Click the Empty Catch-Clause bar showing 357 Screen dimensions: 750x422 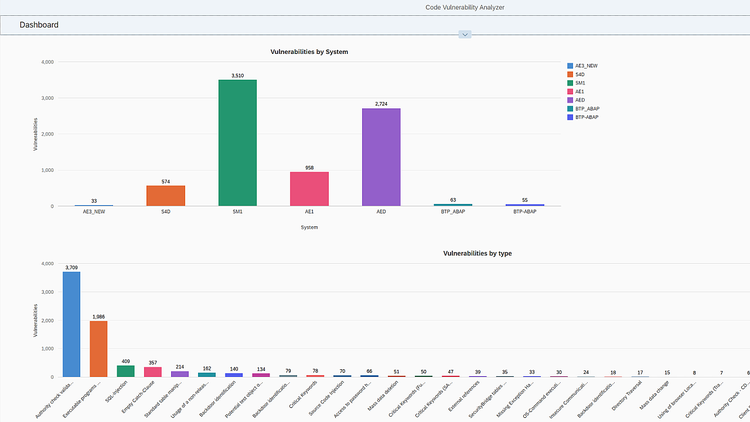tap(153, 372)
